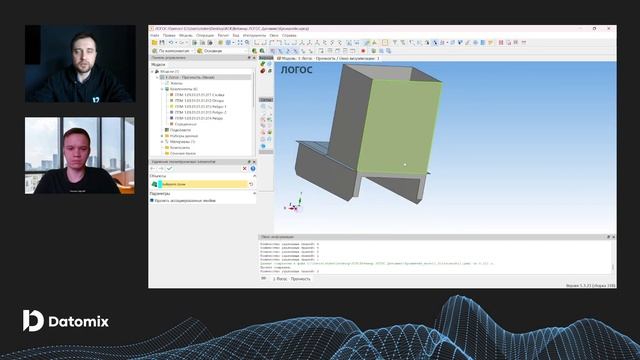Click the coordinate axis triad in the viewport
640x360 pixels.
tap(294, 204)
